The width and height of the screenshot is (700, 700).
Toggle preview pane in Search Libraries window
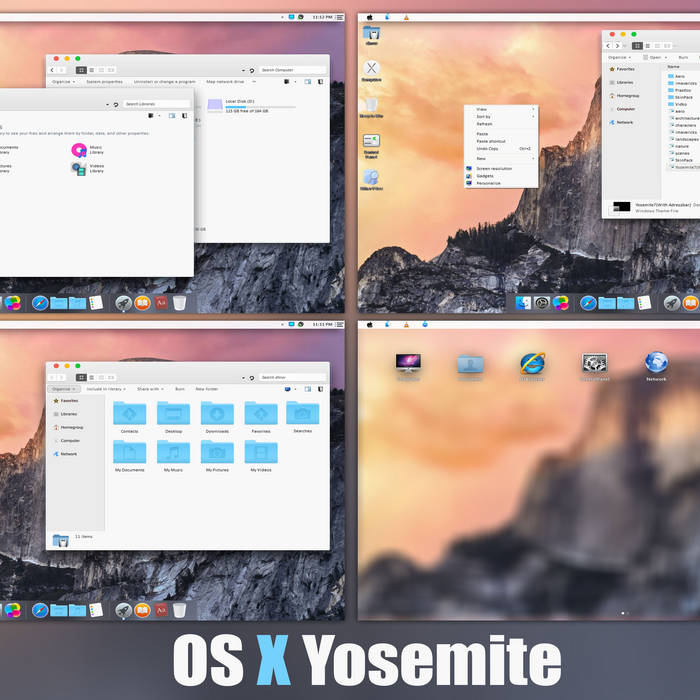tap(172, 116)
